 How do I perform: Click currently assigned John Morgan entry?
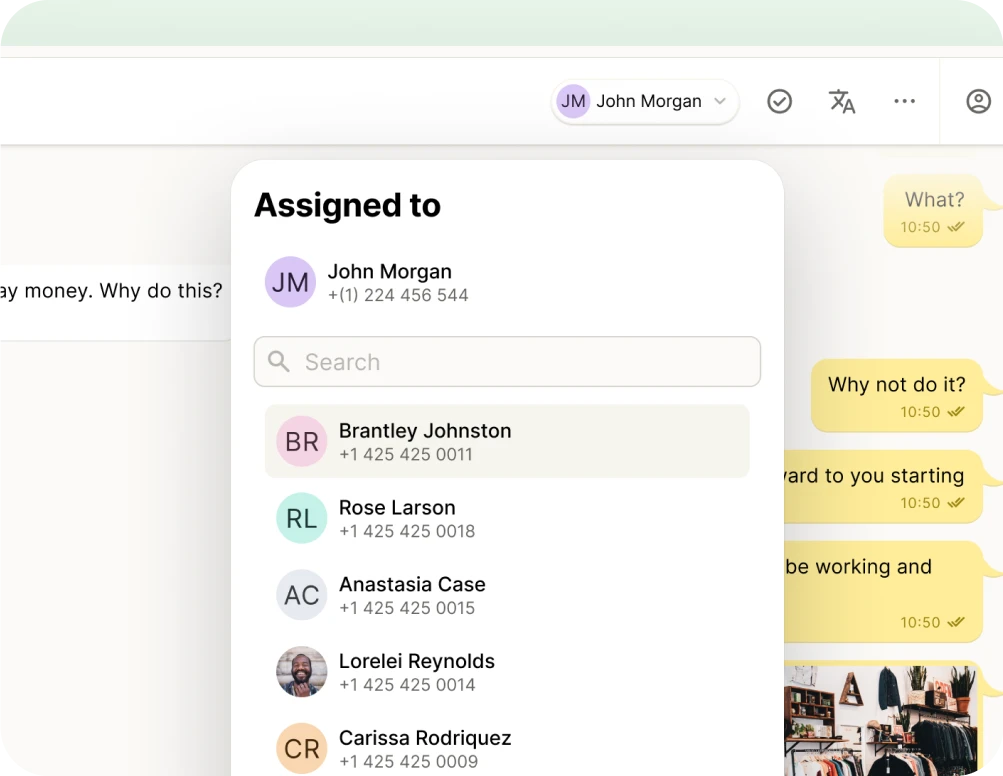390,282
